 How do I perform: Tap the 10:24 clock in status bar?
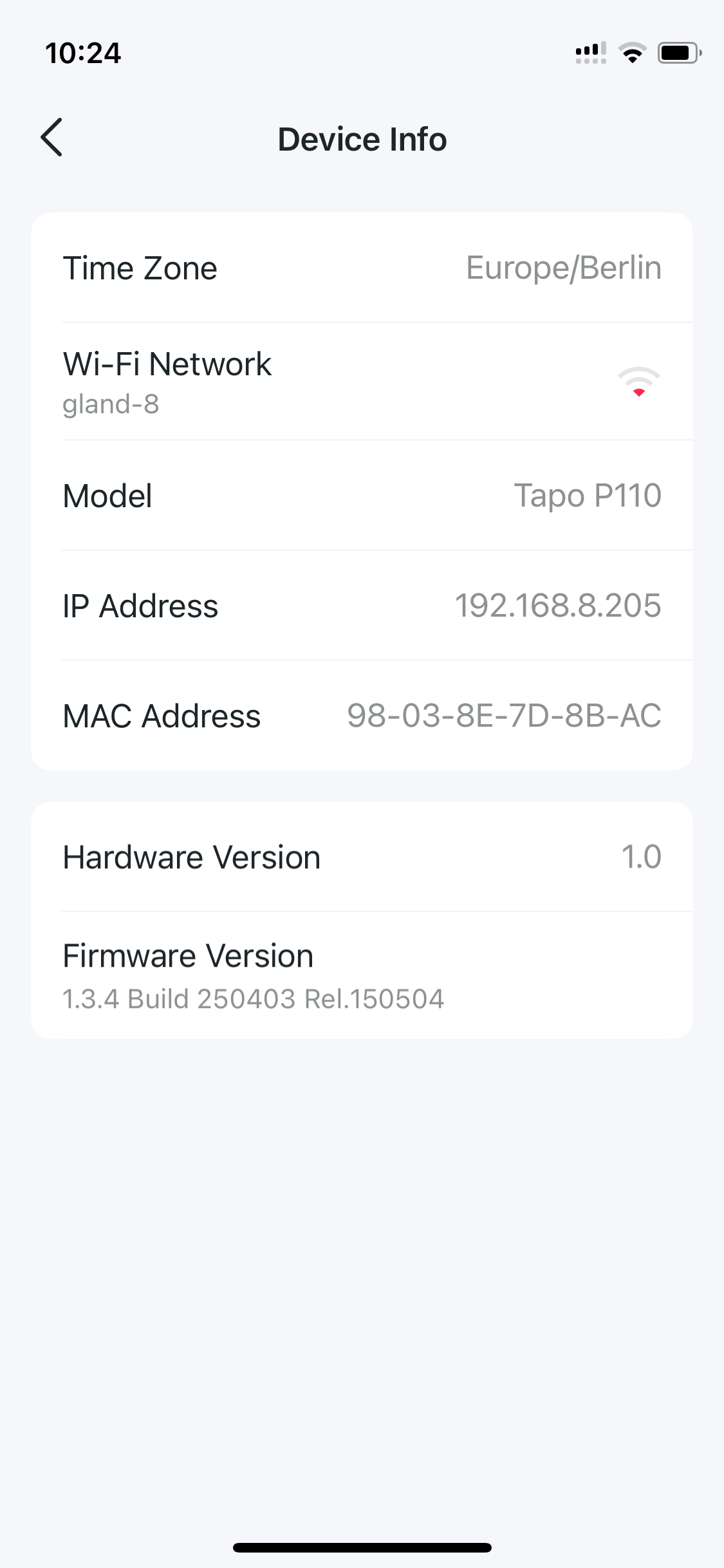[83, 53]
